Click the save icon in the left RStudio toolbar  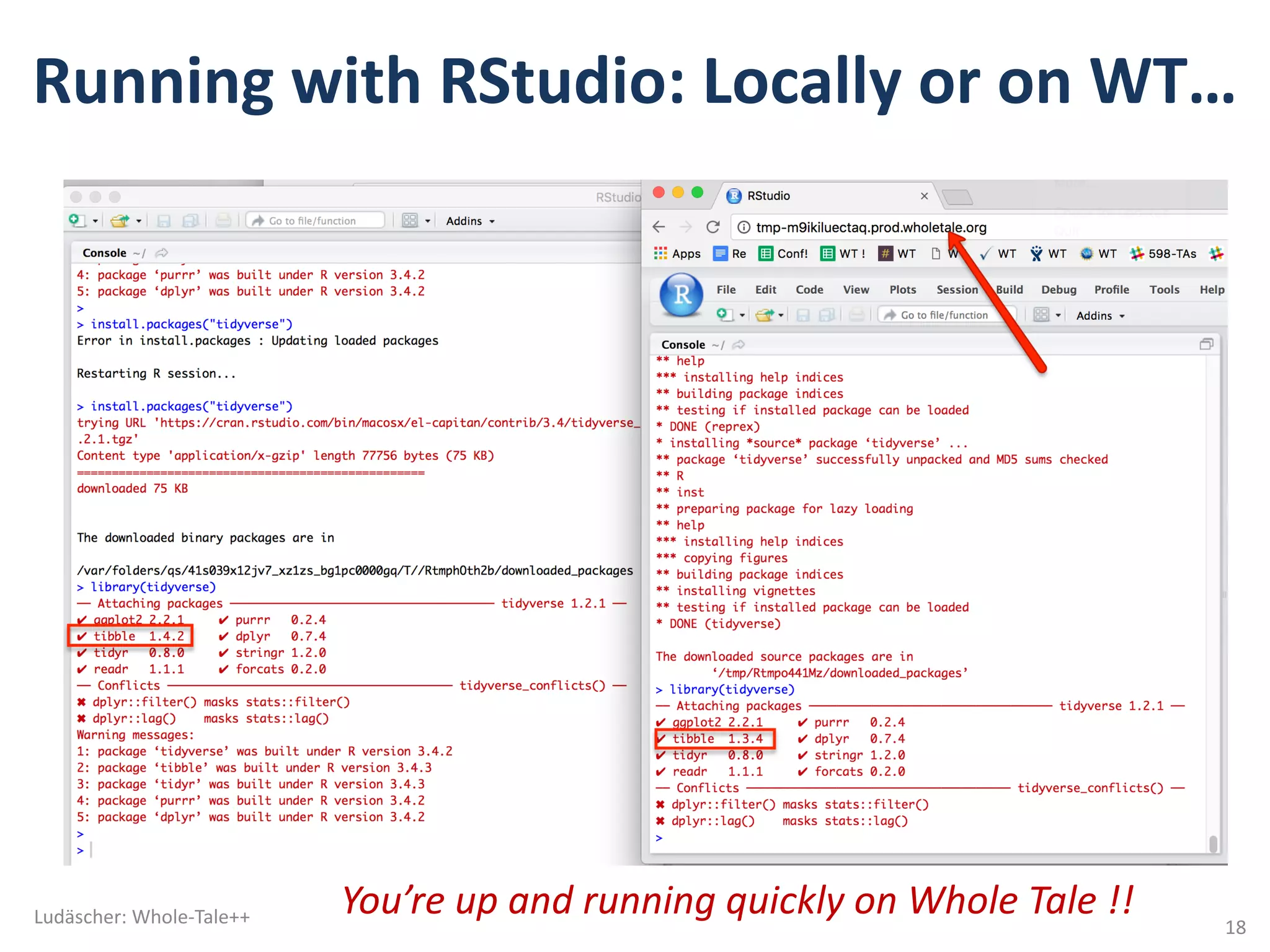pyautogui.click(x=164, y=221)
